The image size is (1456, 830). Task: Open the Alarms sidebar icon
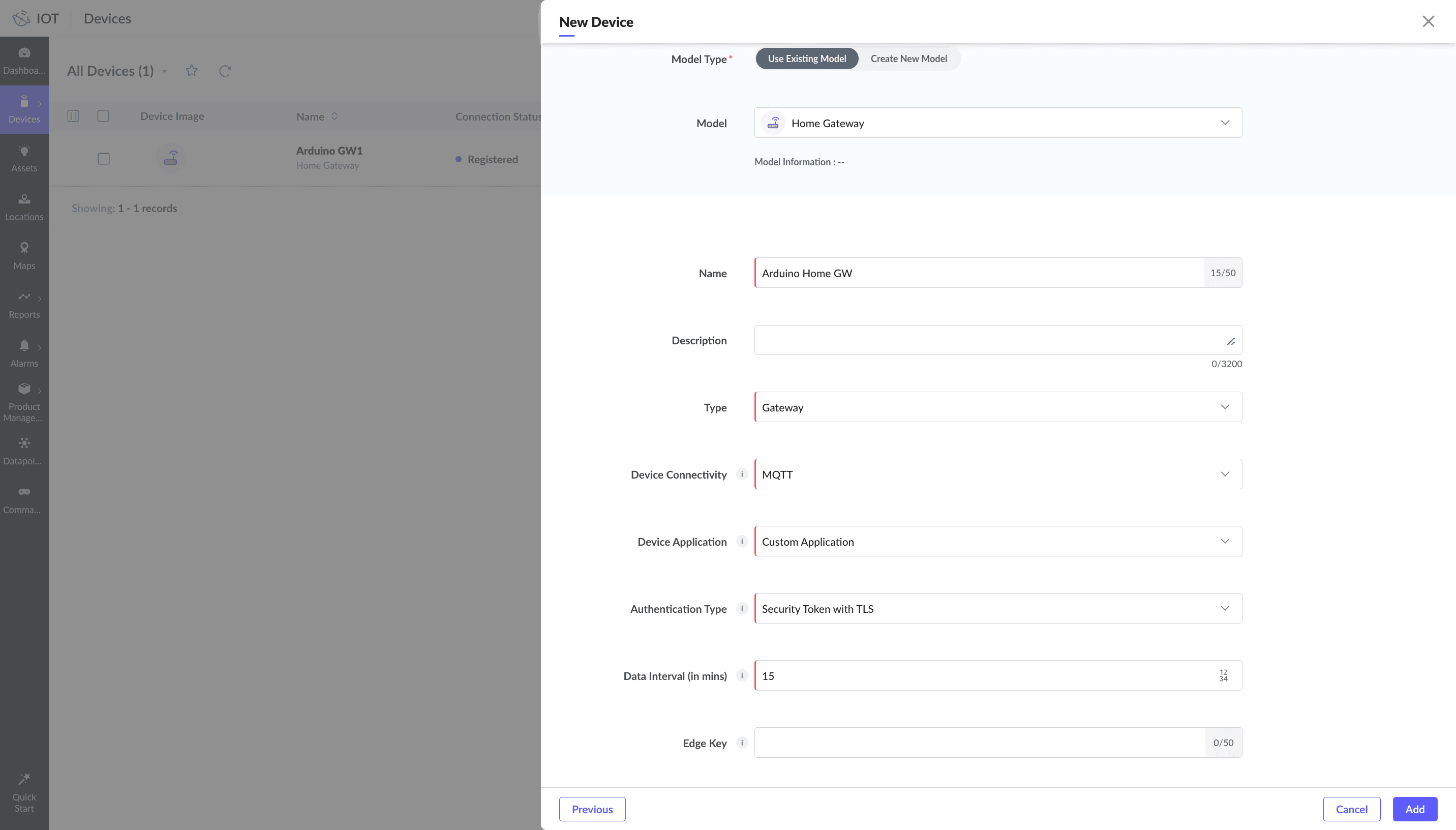(24, 345)
